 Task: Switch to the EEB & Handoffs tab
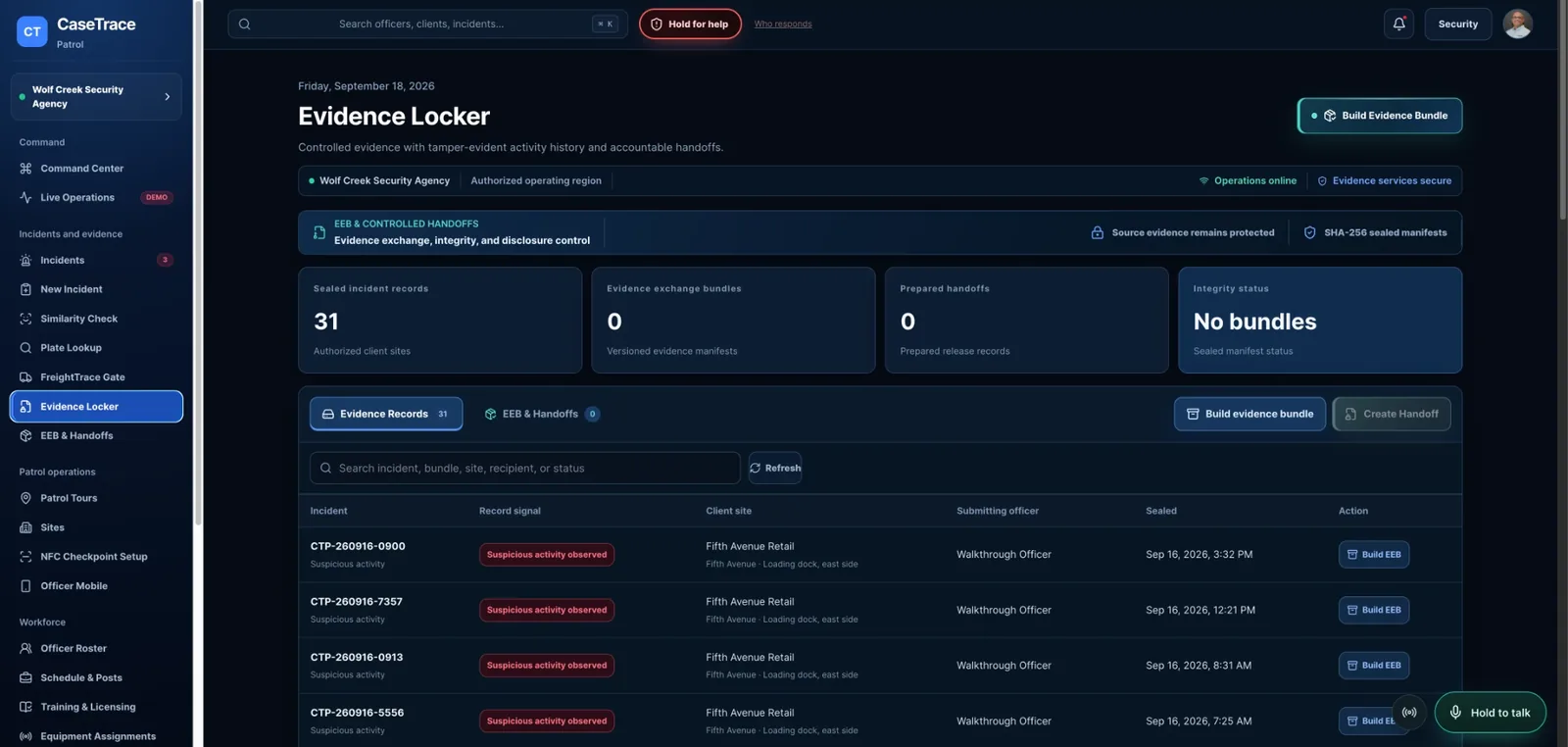[541, 414]
